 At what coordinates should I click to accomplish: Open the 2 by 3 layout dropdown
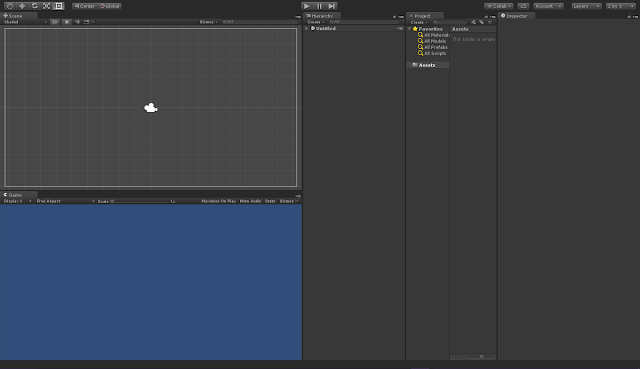pyautogui.click(x=621, y=6)
